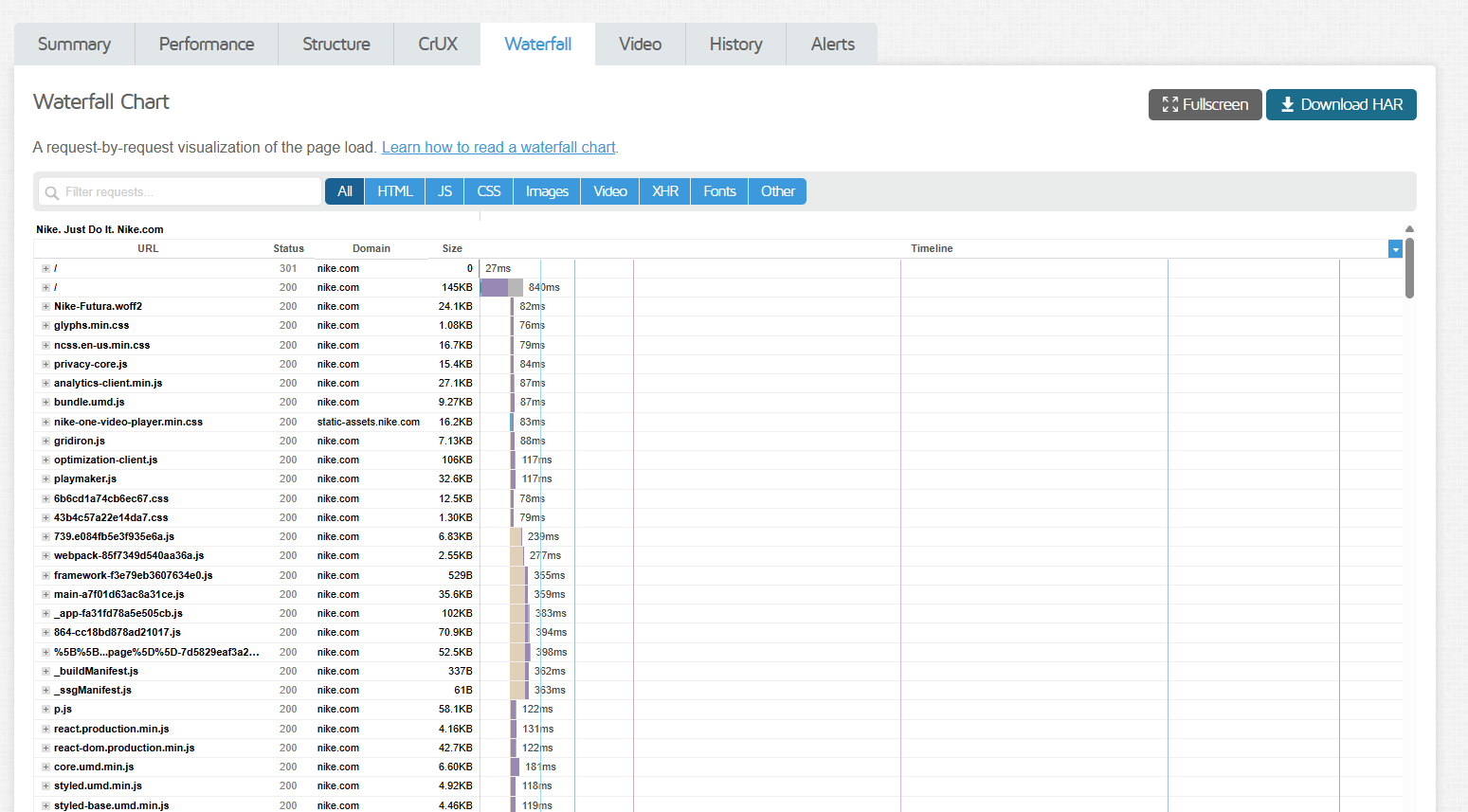Expand the react.production.min.js request
Image resolution: width=1468 pixels, height=812 pixels.
pyautogui.click(x=45, y=730)
